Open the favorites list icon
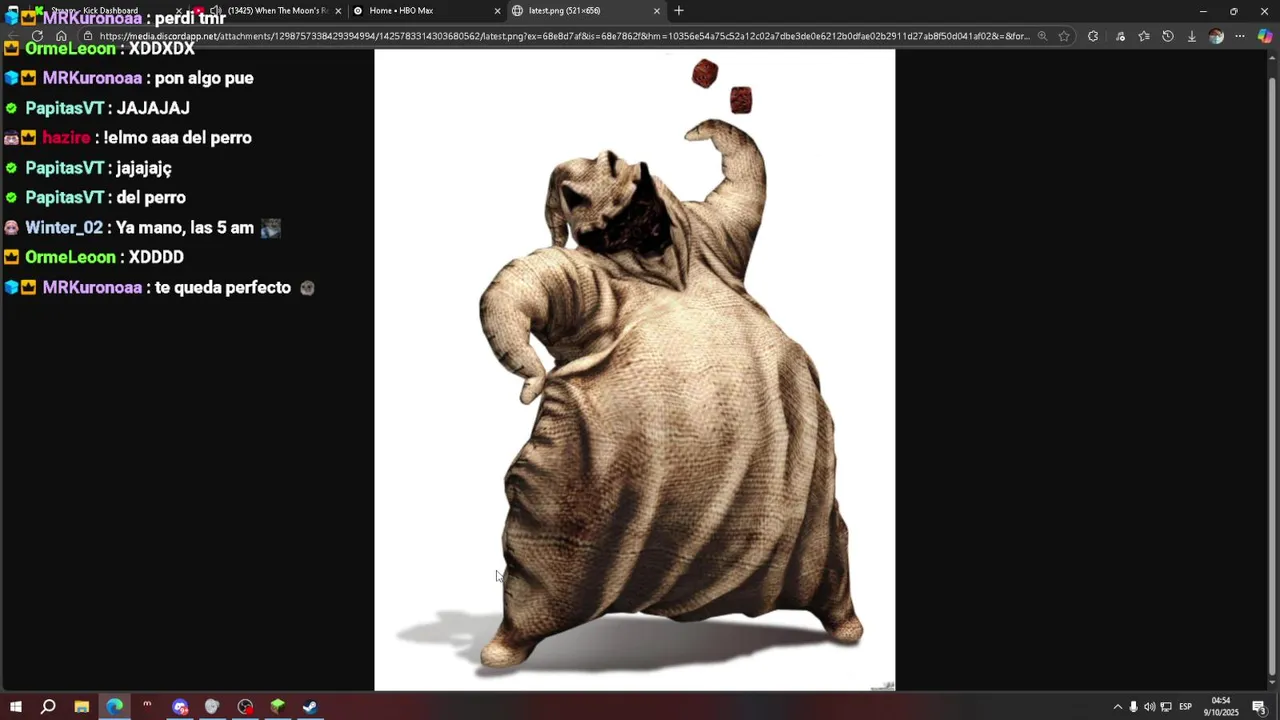This screenshot has height=720, width=1280. (1144, 36)
